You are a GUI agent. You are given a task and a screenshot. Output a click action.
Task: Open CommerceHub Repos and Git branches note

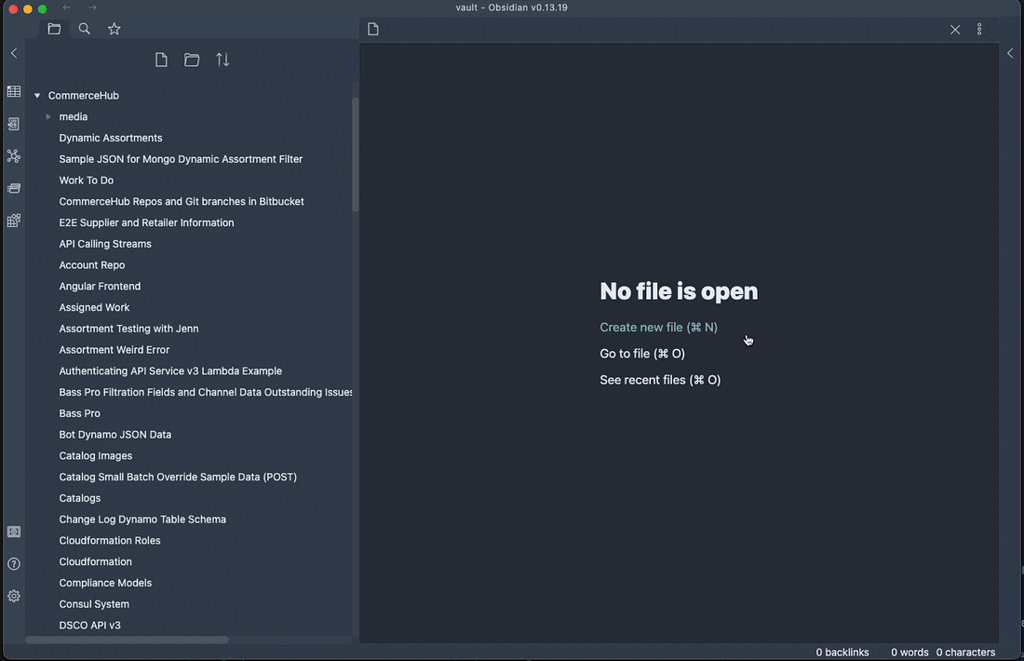tap(181, 201)
